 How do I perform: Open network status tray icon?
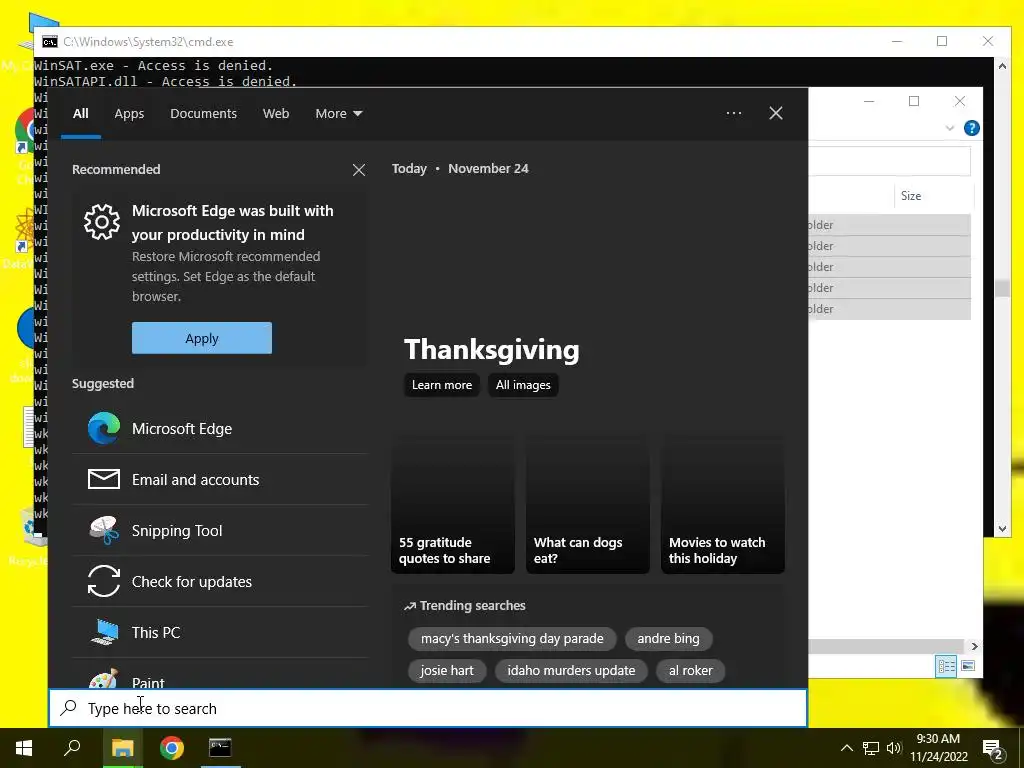(x=871, y=748)
